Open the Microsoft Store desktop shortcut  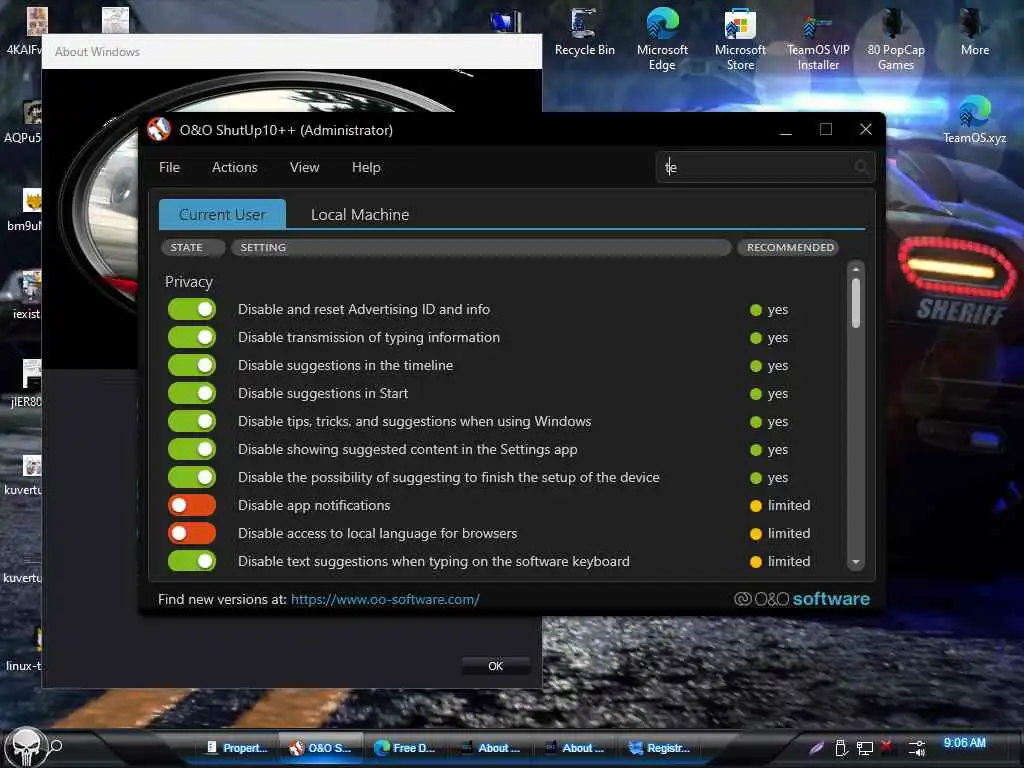pos(740,38)
